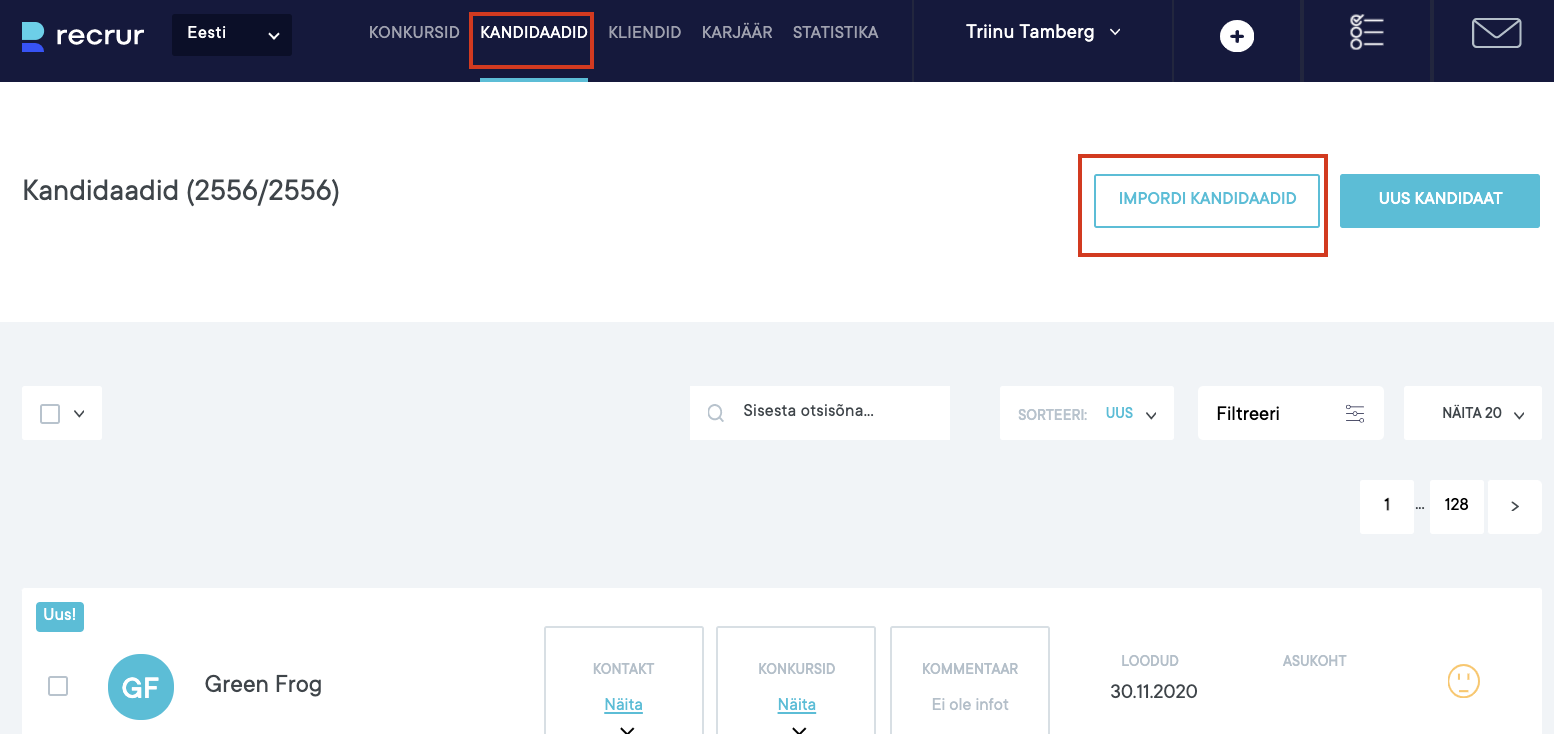1554x734 pixels.
Task: Click the GF avatar of Green Frog
Action: pos(141,686)
